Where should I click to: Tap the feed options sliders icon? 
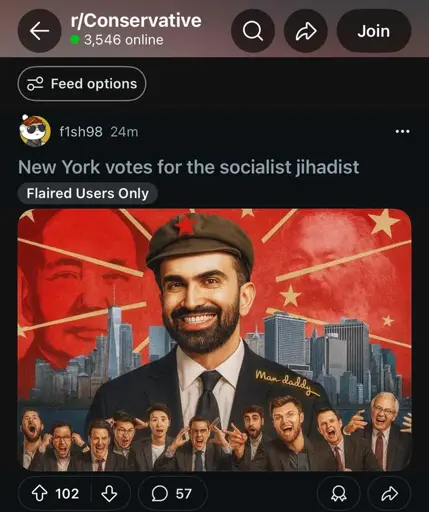click(x=35, y=84)
